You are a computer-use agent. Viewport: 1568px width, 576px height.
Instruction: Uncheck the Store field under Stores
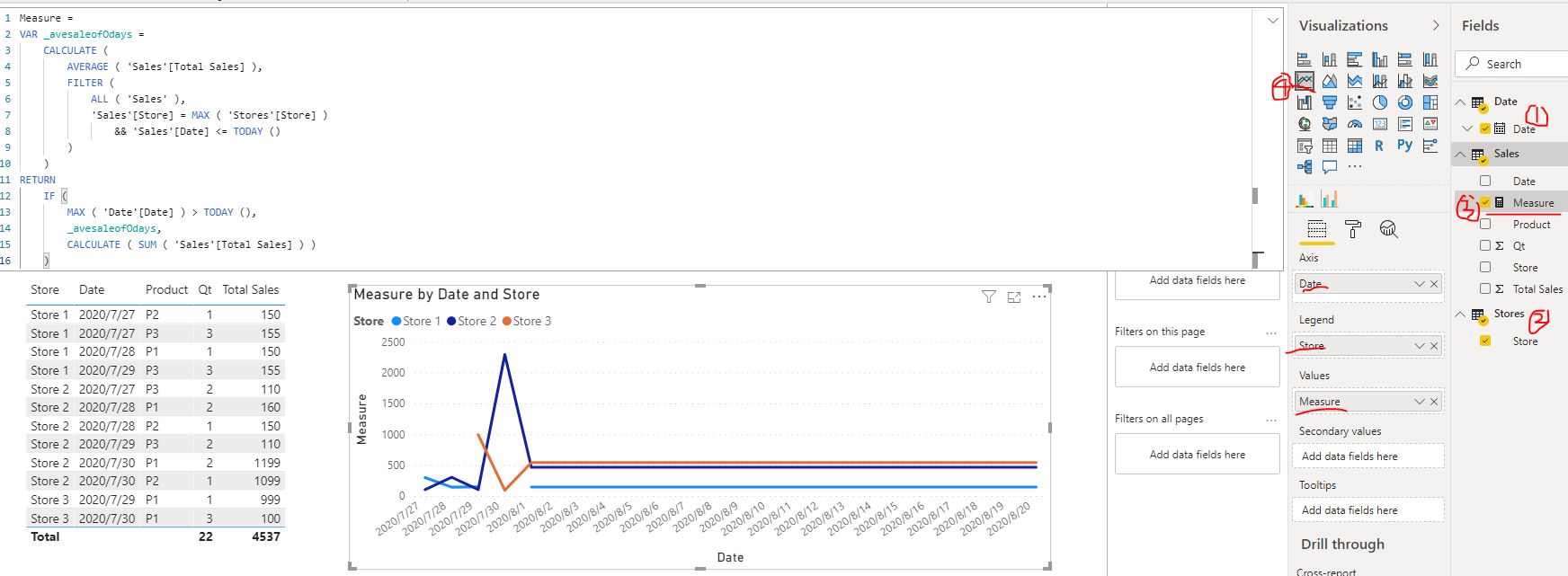(1485, 341)
